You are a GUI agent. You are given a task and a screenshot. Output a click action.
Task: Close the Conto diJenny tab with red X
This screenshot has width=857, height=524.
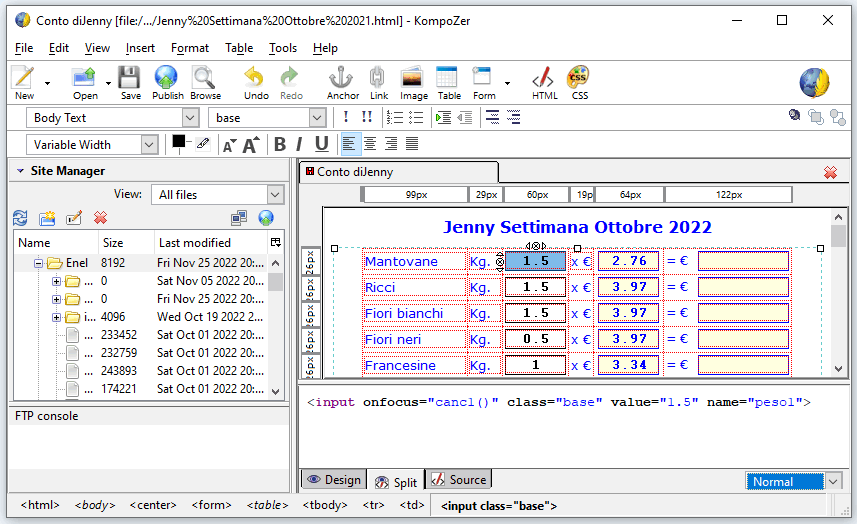pyautogui.click(x=830, y=173)
